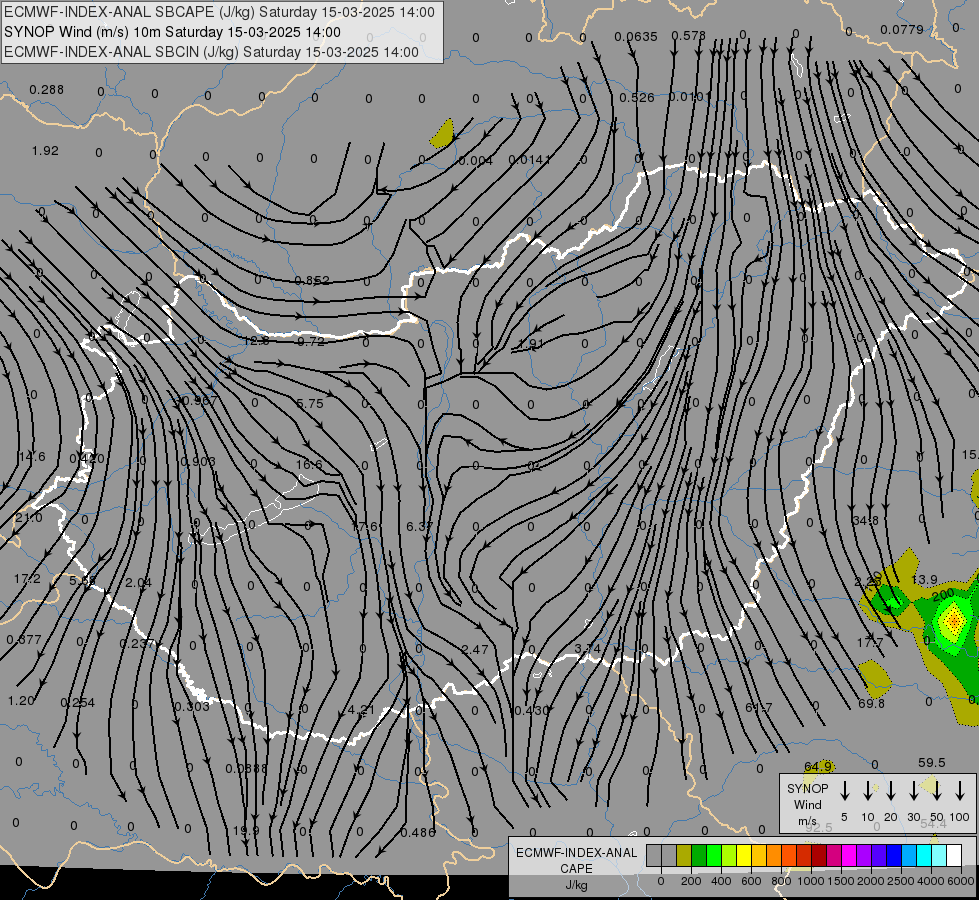Click the '0.877' value on the map
Image resolution: width=979 pixels, height=900 pixels.
click(24, 640)
